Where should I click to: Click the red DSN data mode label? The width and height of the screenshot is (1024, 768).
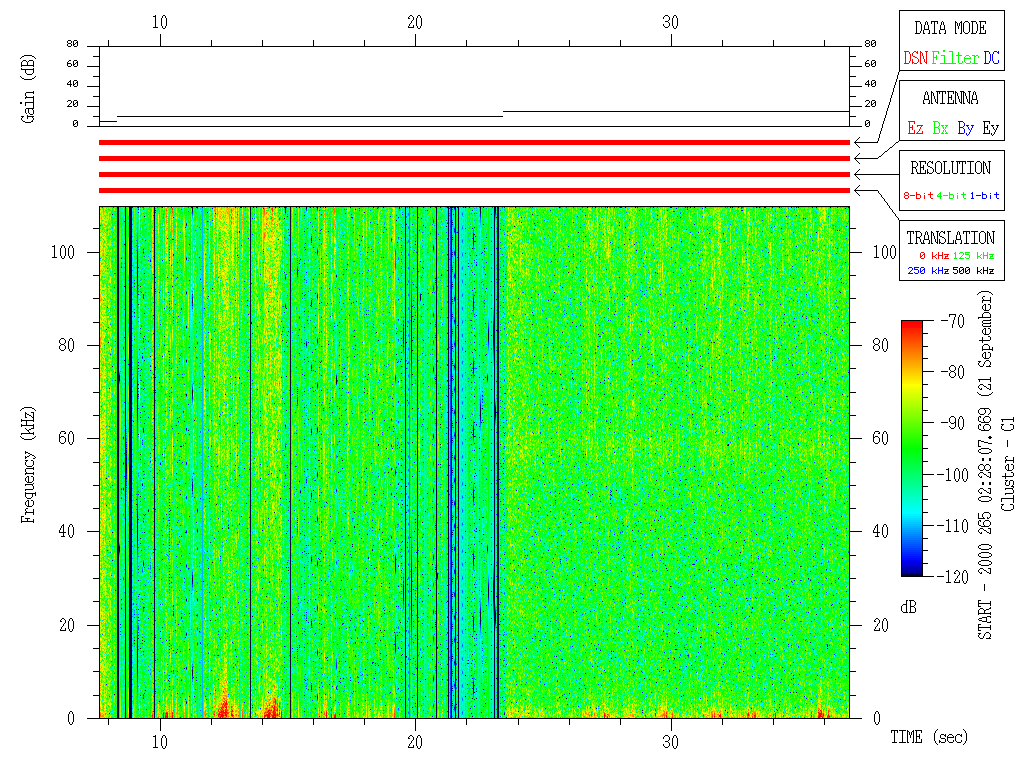pos(915,59)
